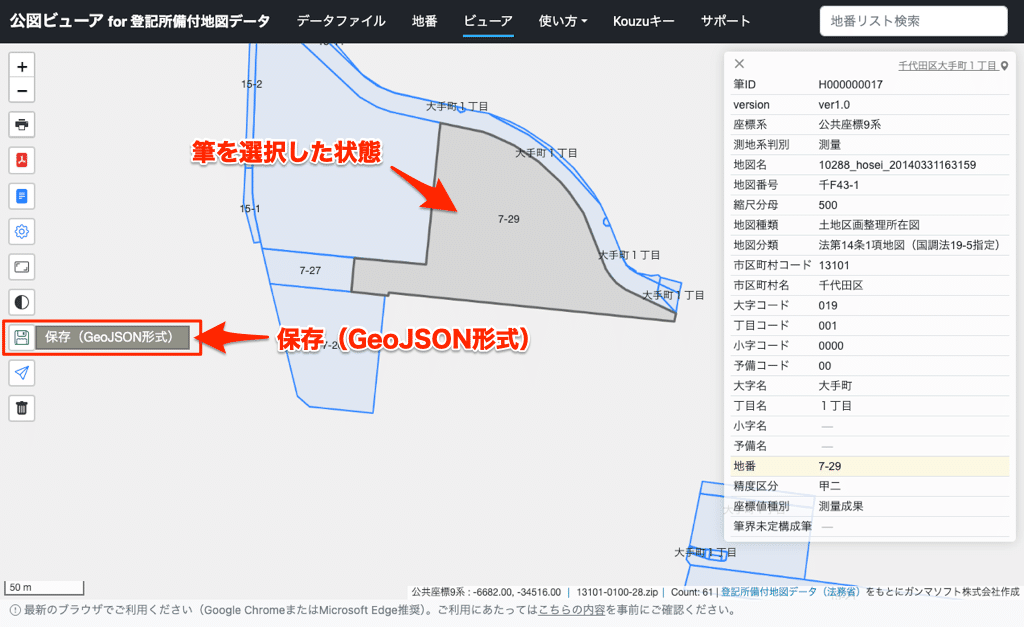Click the floppy disk save icon
This screenshot has height=627, width=1024.
pos(22,337)
